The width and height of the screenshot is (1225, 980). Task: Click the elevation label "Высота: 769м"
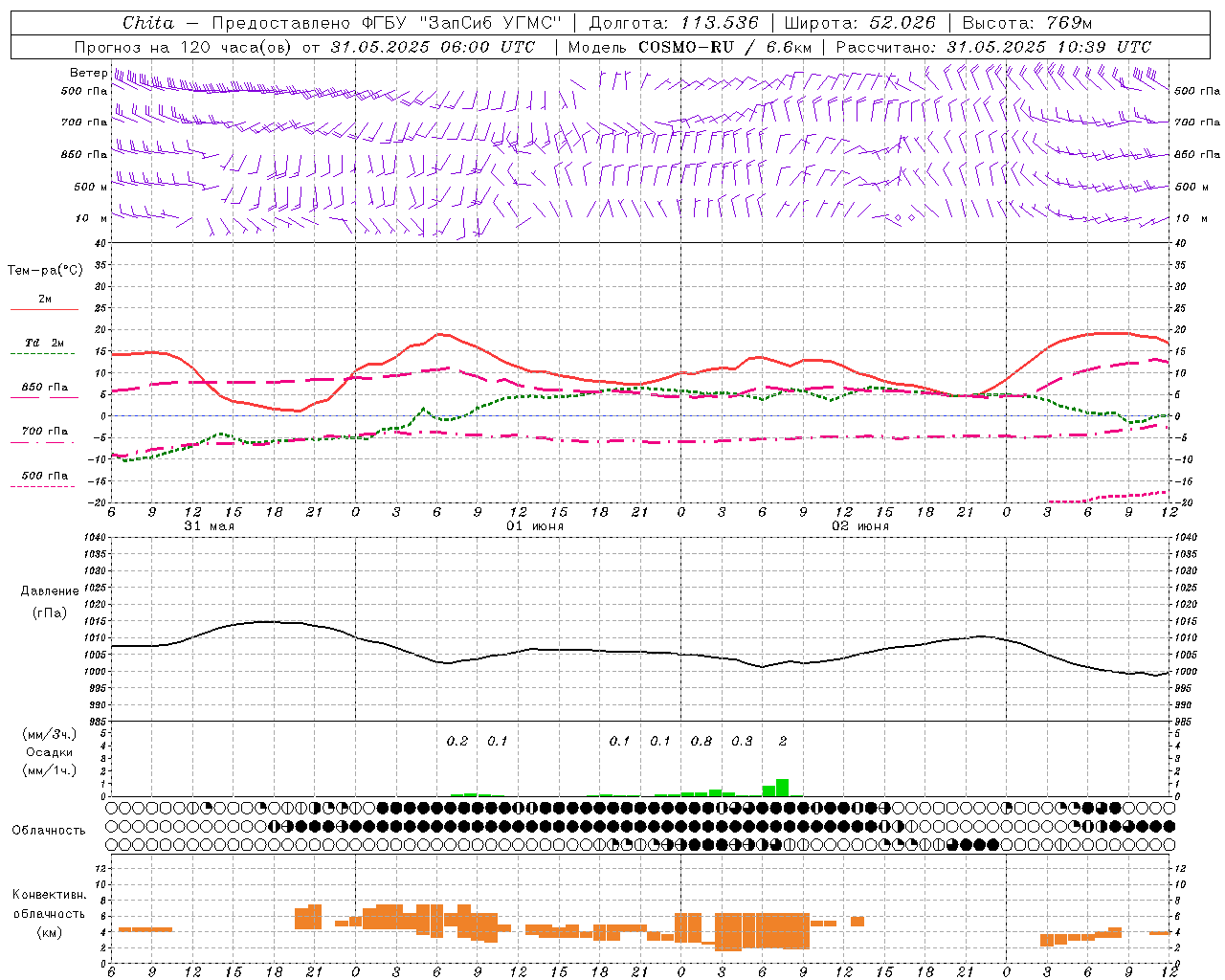pyautogui.click(x=1027, y=23)
